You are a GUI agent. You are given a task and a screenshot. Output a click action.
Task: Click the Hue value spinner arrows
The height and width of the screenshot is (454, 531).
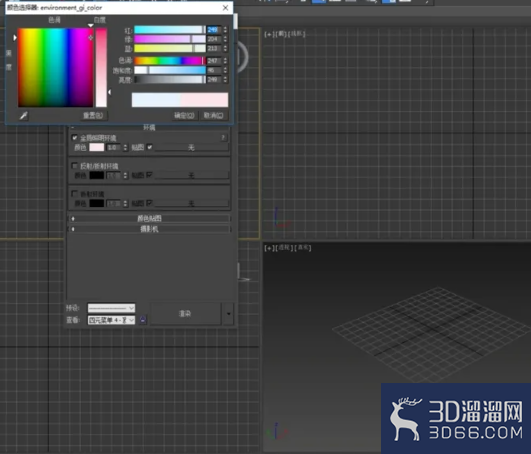point(225,61)
